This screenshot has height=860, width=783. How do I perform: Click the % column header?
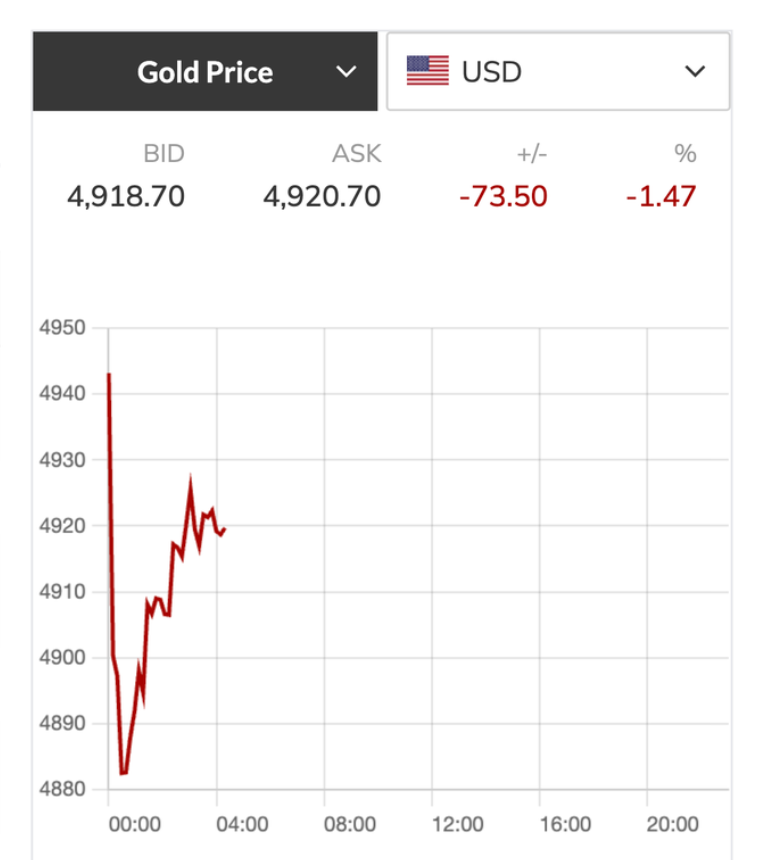(x=685, y=154)
